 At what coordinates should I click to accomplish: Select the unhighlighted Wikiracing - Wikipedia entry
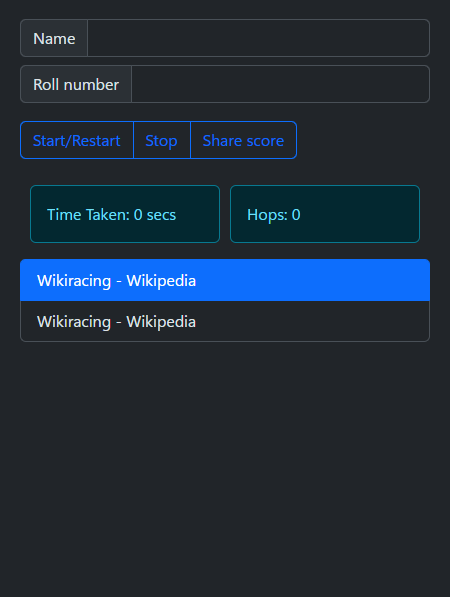pyautogui.click(x=225, y=321)
